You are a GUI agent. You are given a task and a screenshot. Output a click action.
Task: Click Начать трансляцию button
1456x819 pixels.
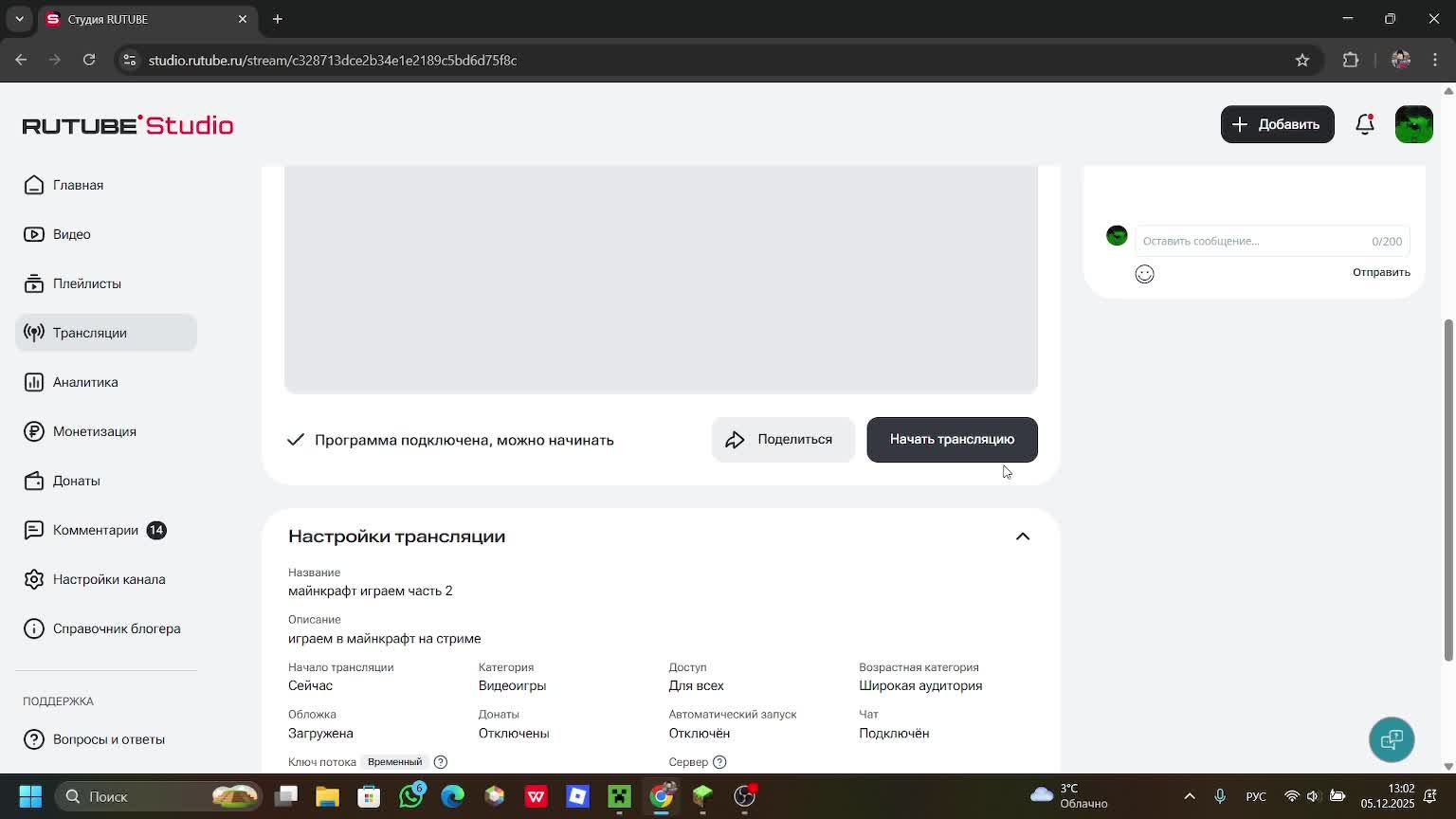pyautogui.click(x=952, y=440)
